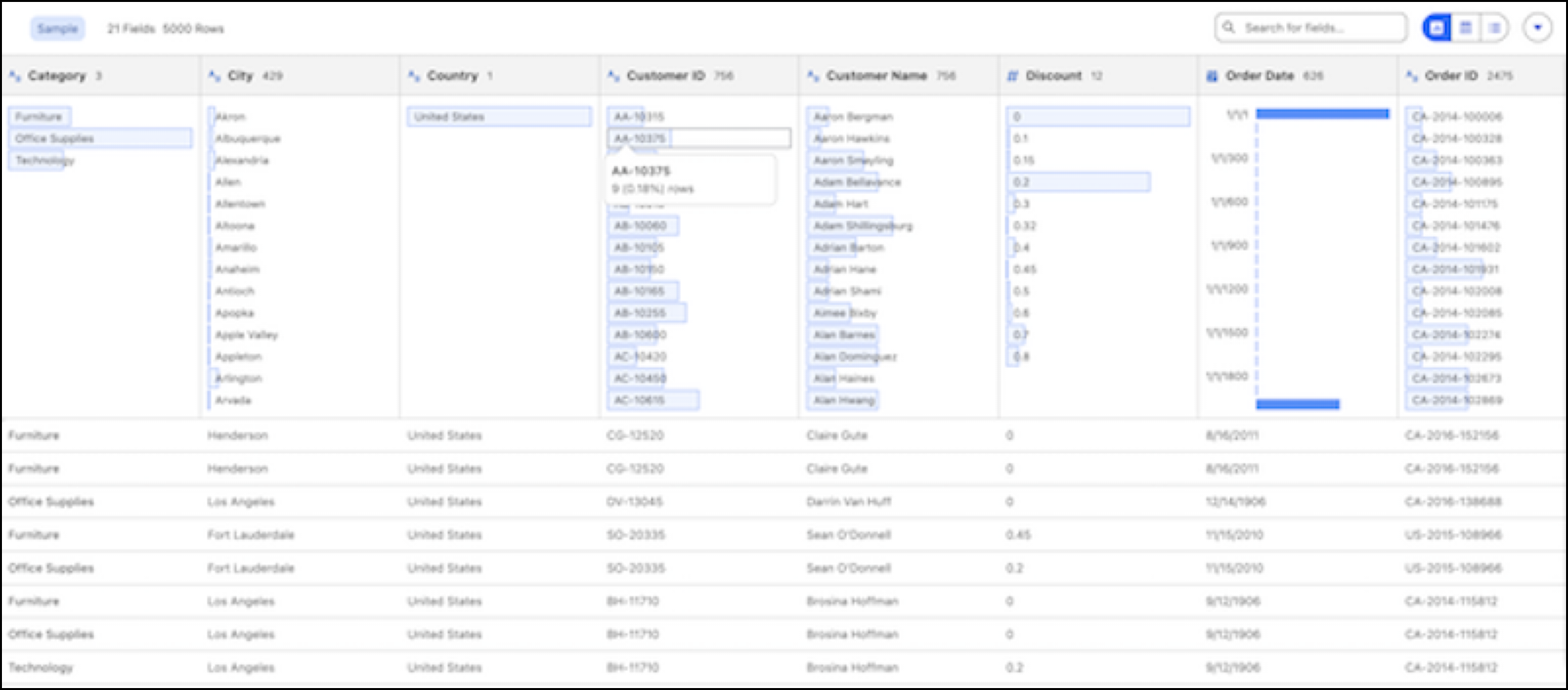Select the Furniture value in Category profile
The width and height of the screenshot is (1568, 690).
pos(39,117)
